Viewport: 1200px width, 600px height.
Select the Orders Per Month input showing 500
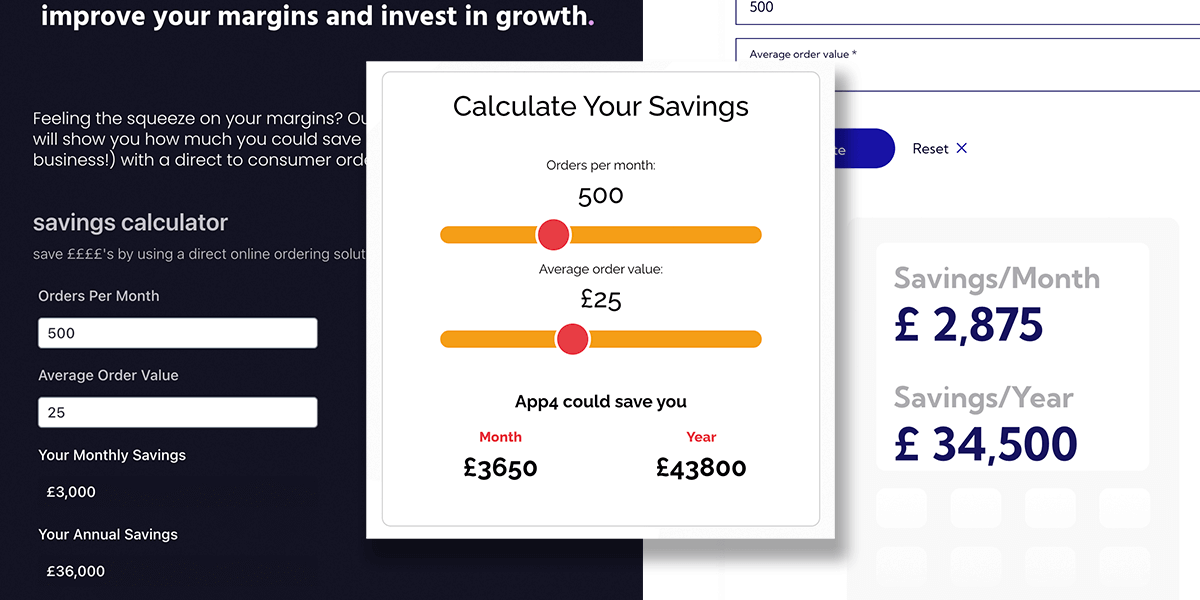pyautogui.click(x=177, y=332)
